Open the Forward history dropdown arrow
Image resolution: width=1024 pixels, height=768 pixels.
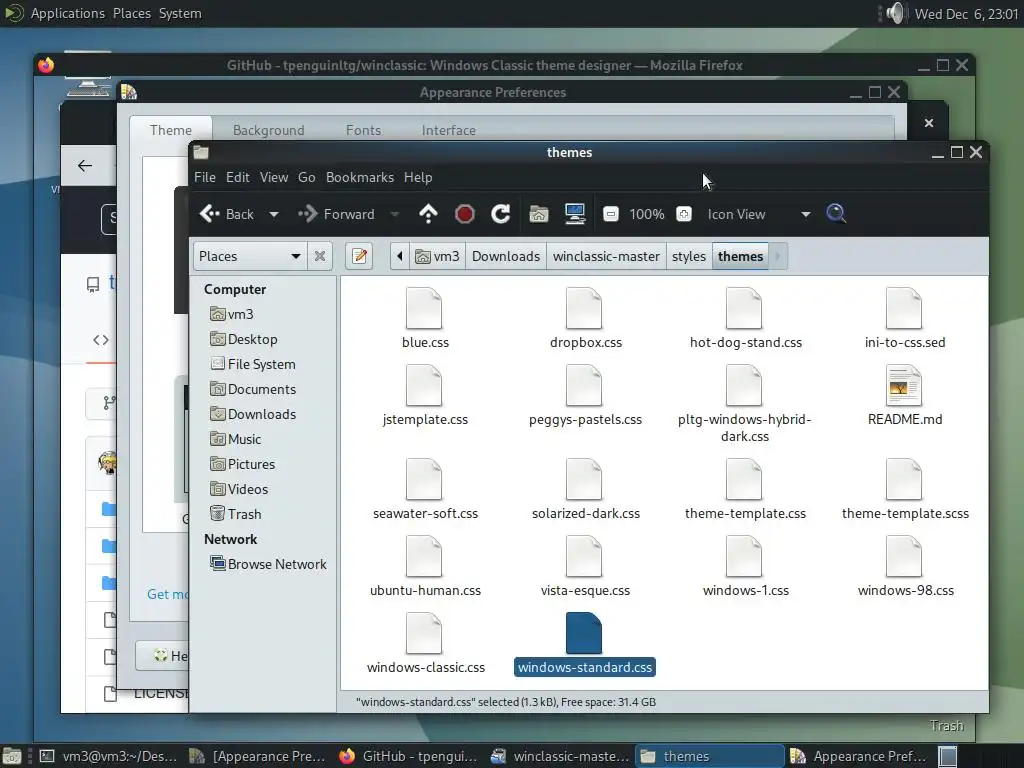(394, 214)
